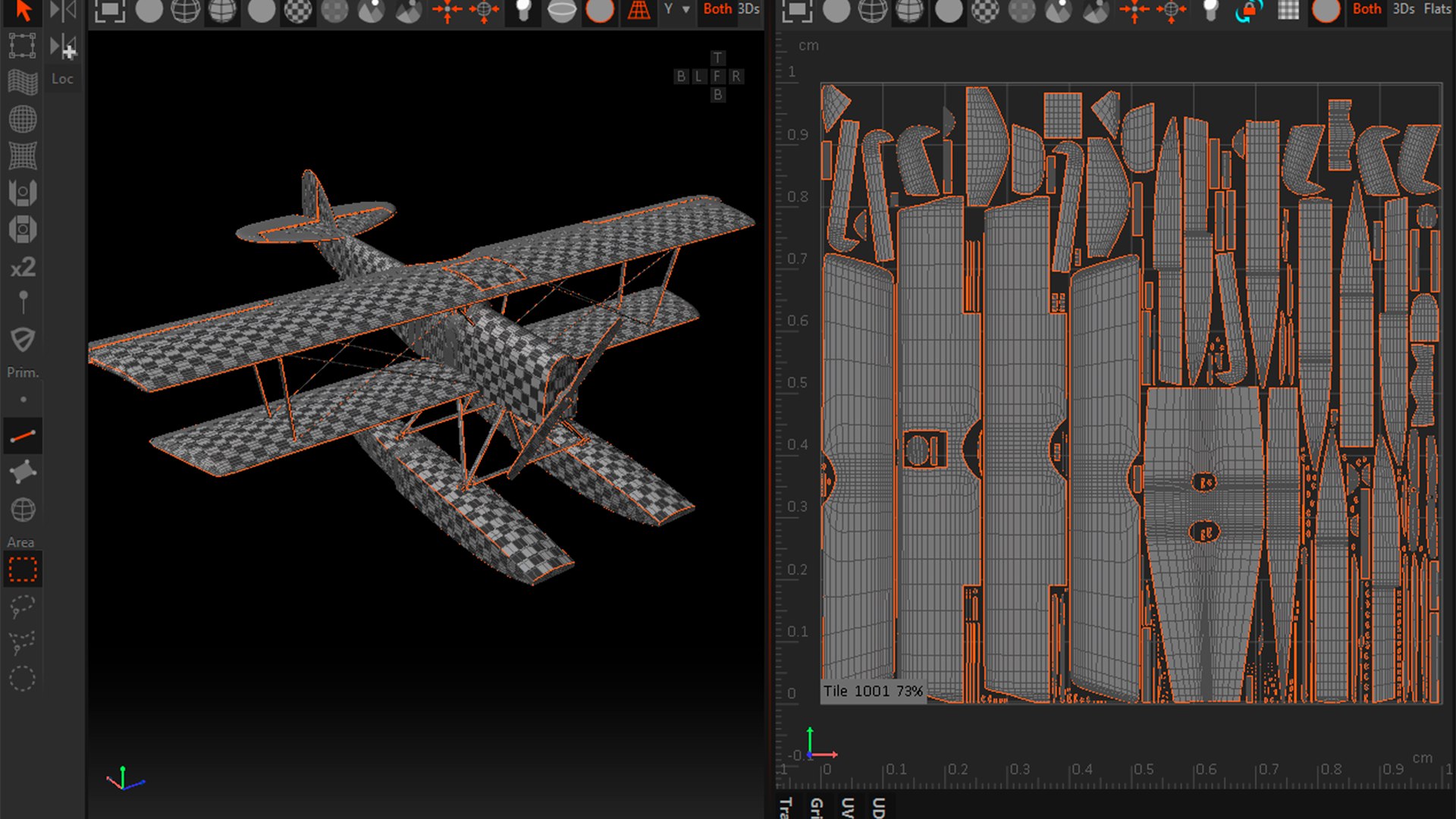Select island primitive mode globe icon
The height and width of the screenshot is (819, 1456).
pos(23,510)
